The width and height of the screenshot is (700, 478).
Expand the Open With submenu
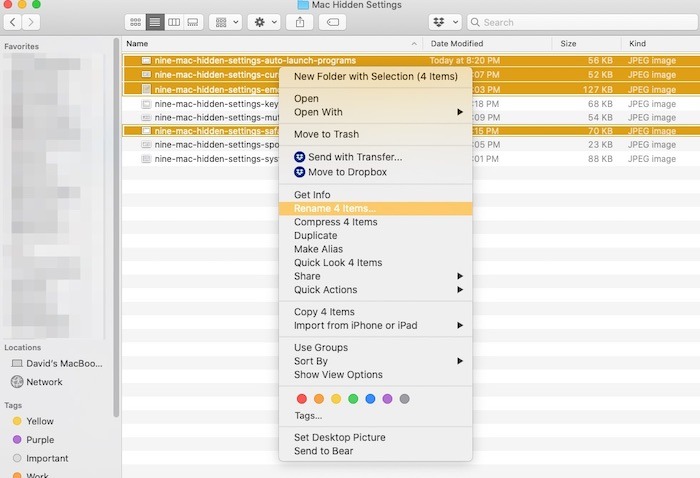point(375,112)
